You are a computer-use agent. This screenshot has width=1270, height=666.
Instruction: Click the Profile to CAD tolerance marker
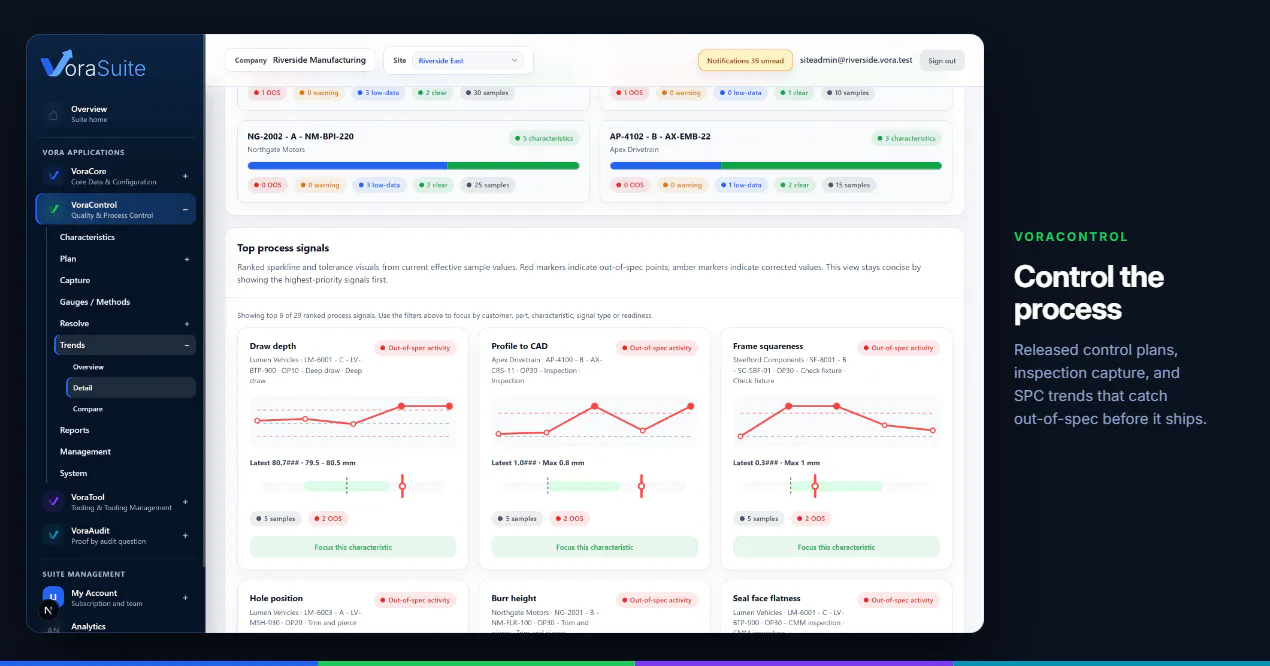coord(641,486)
